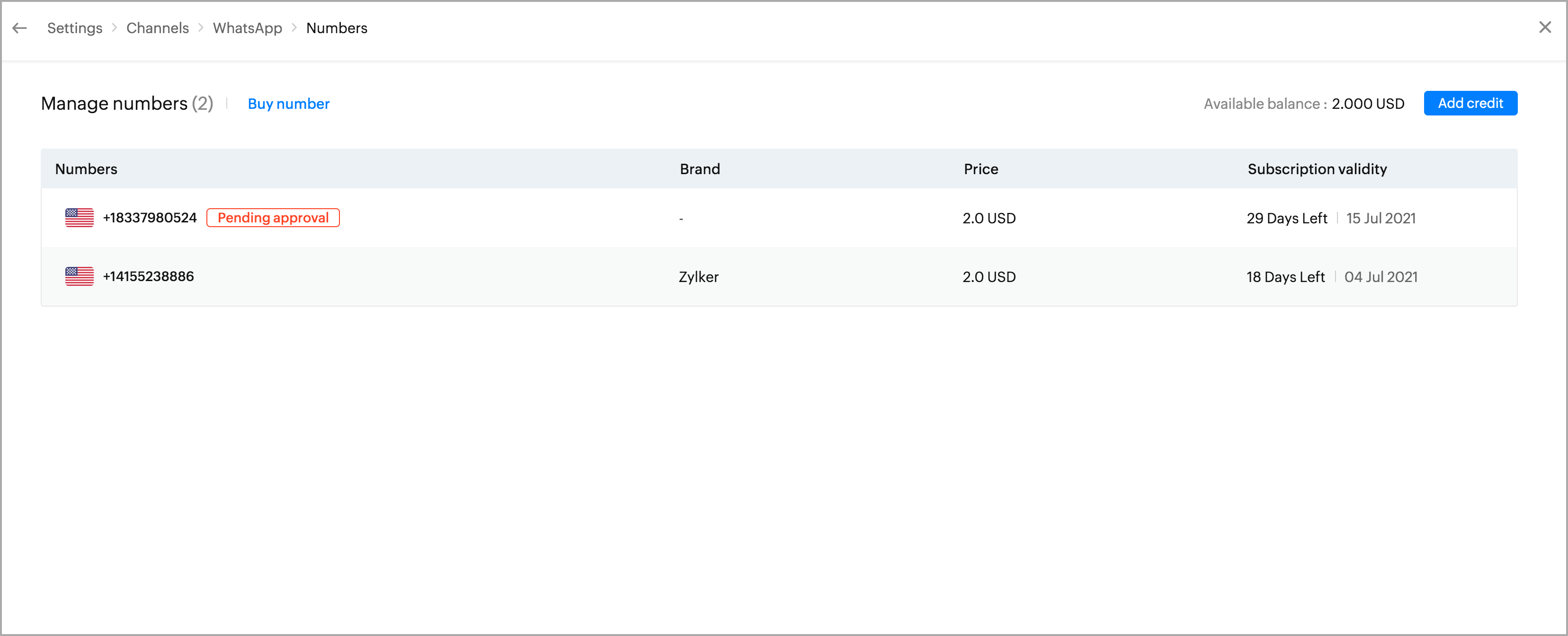Click Buy number link
The width and height of the screenshot is (1568, 636).
tap(288, 104)
